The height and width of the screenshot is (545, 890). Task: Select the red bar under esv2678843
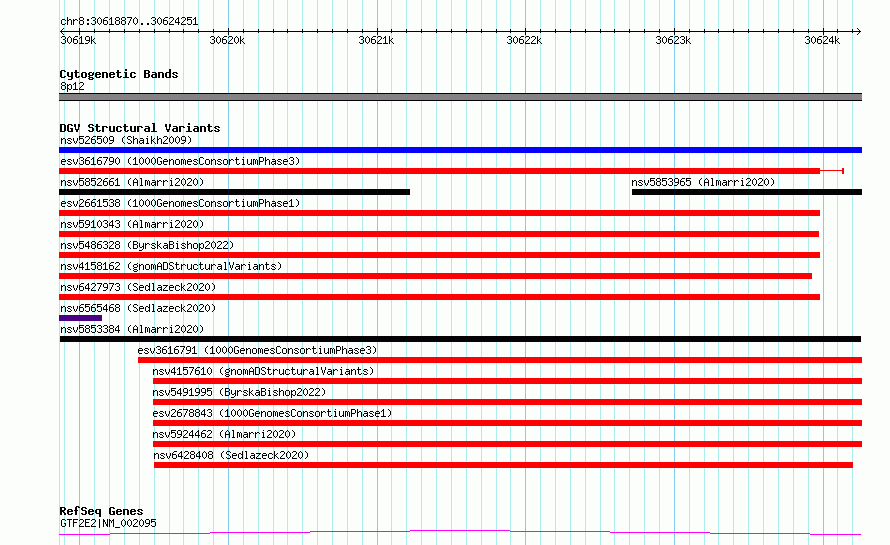pos(507,423)
